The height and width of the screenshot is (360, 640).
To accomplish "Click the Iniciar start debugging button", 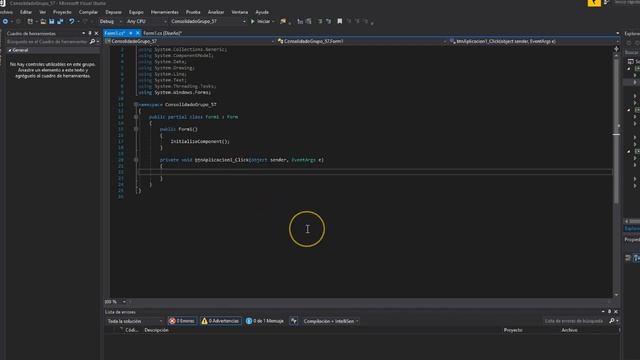I will click(261, 21).
